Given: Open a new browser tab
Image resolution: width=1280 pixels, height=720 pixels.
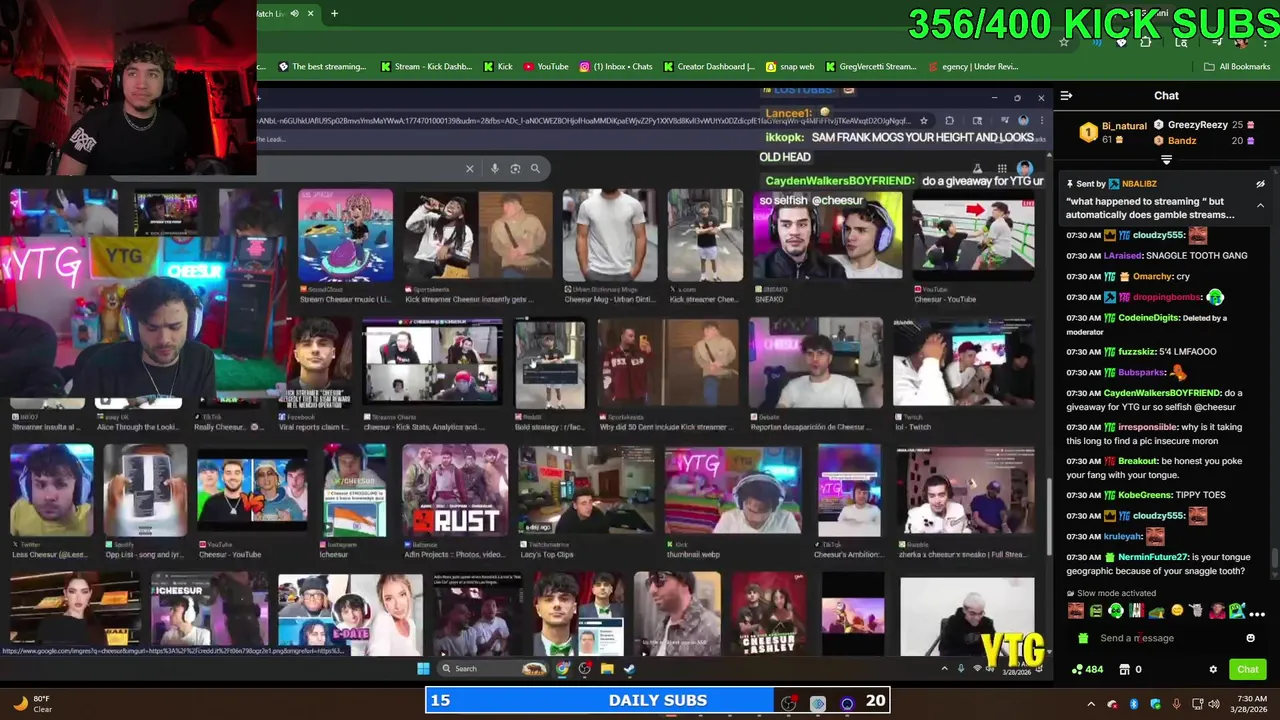Looking at the screenshot, I should pyautogui.click(x=334, y=13).
